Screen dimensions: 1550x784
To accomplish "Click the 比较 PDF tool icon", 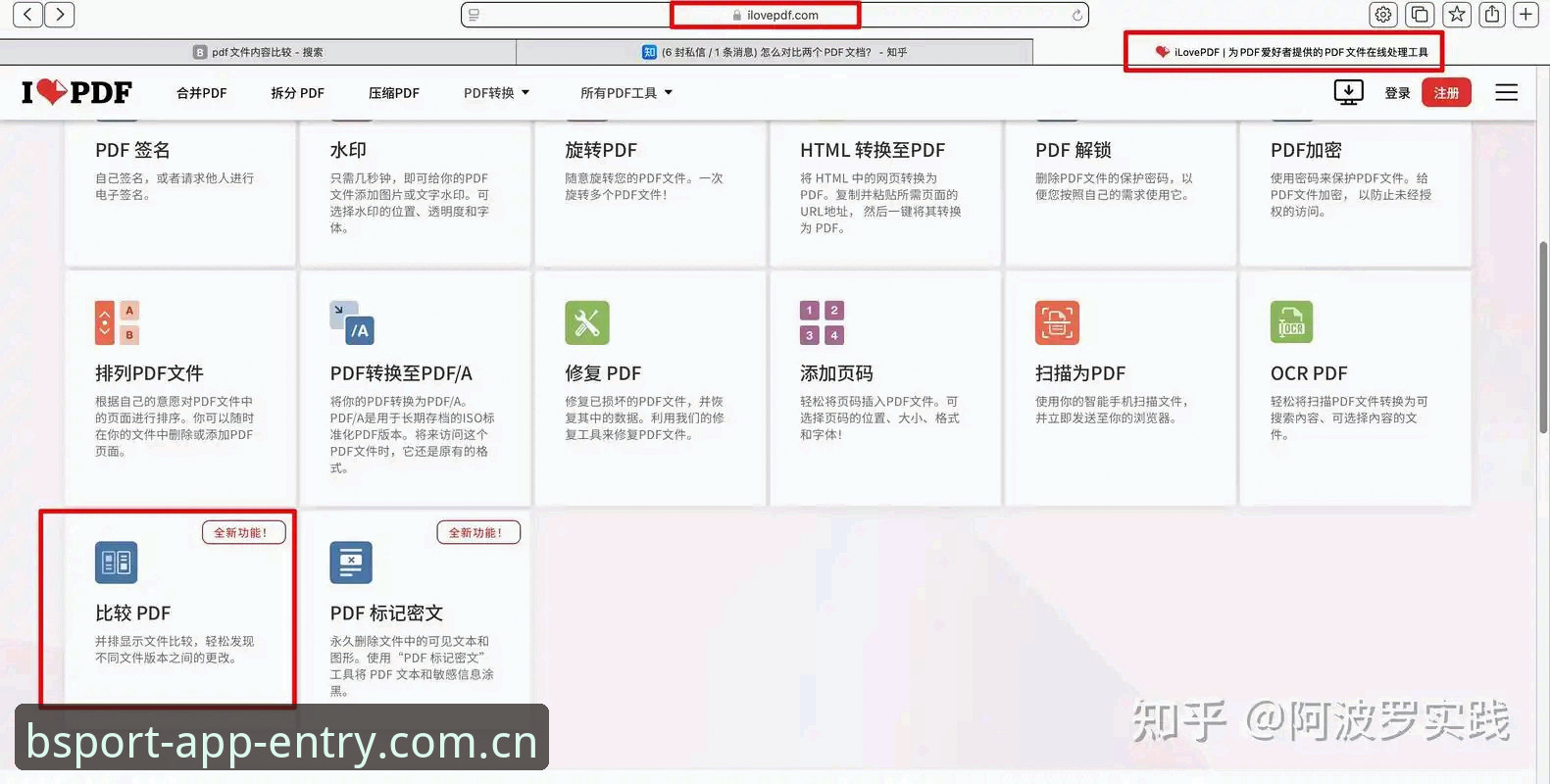I will (117, 563).
